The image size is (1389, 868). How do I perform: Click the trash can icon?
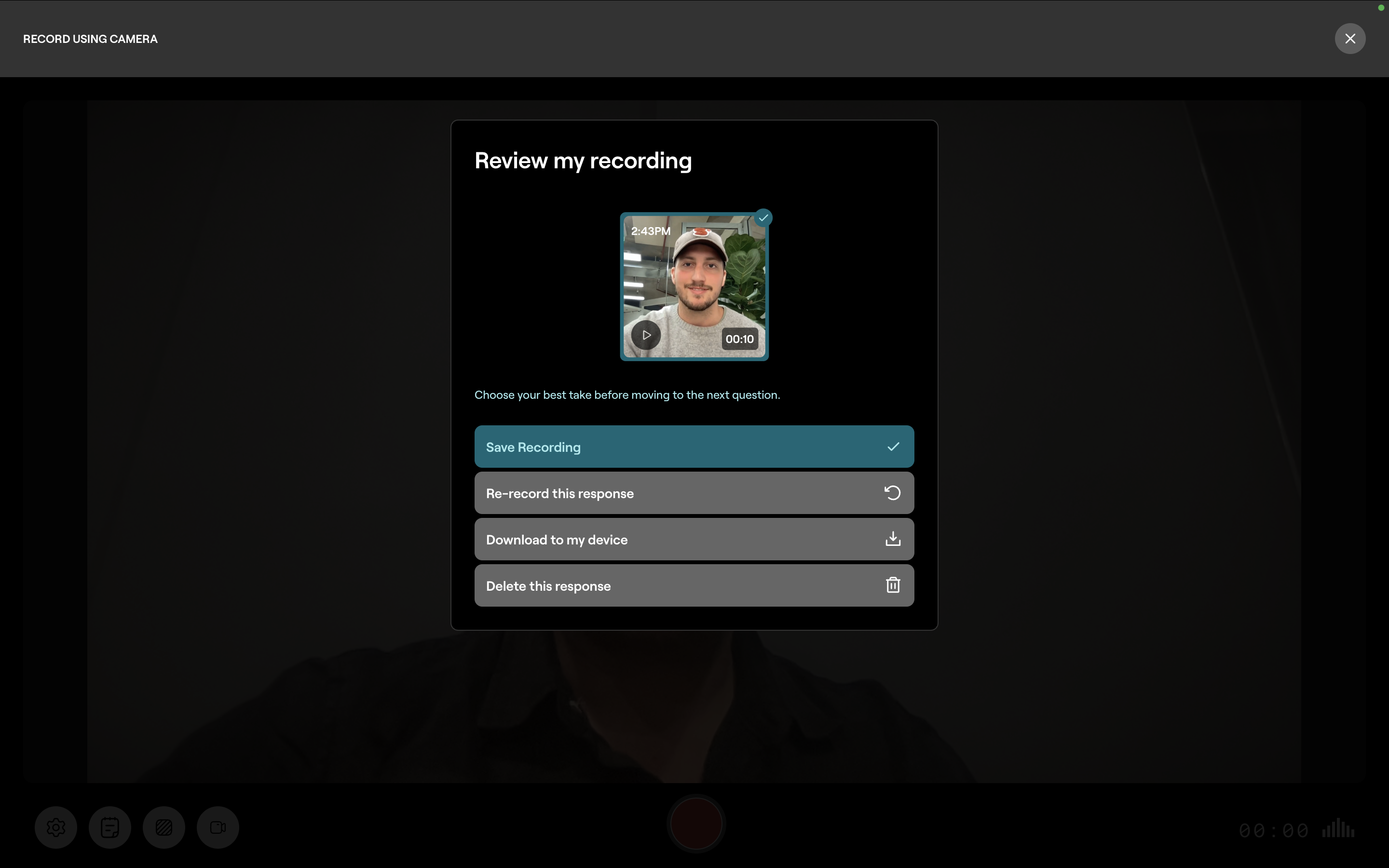(893, 585)
